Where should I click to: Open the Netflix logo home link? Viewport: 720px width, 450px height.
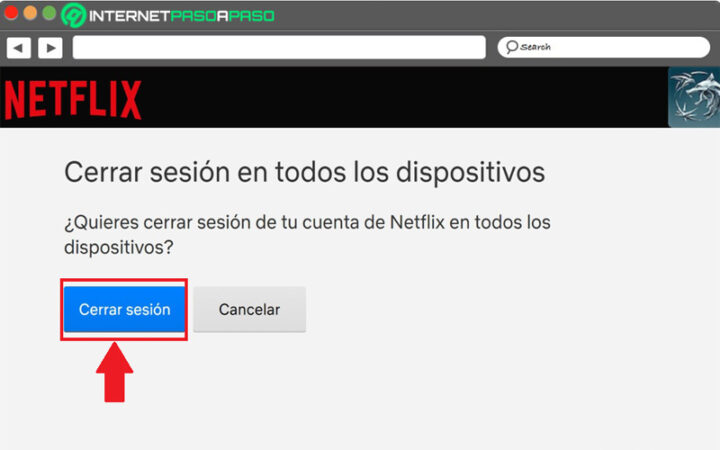(x=73, y=100)
